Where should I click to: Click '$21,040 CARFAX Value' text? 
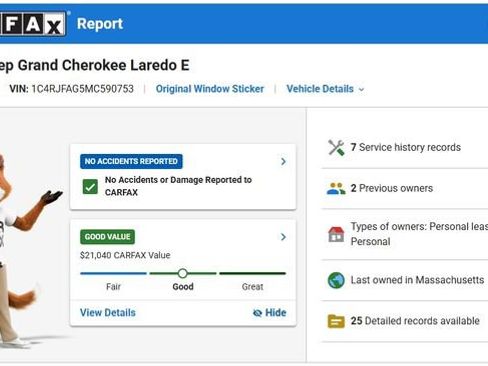click(x=125, y=255)
